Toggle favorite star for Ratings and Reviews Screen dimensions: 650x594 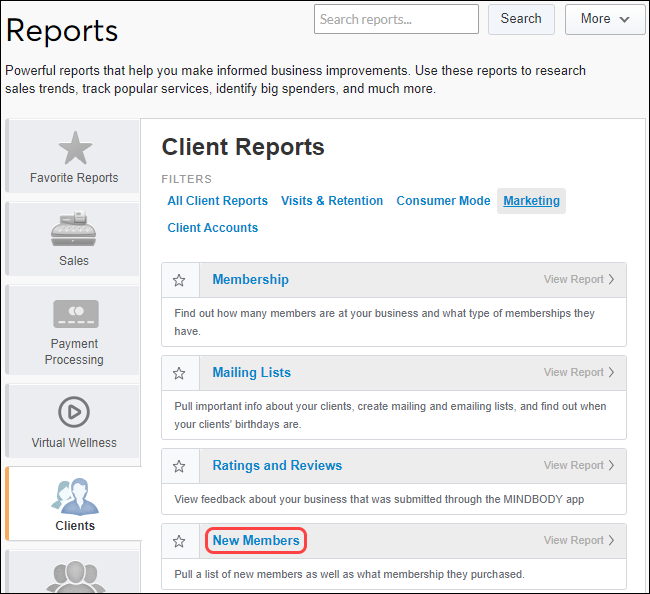point(179,466)
